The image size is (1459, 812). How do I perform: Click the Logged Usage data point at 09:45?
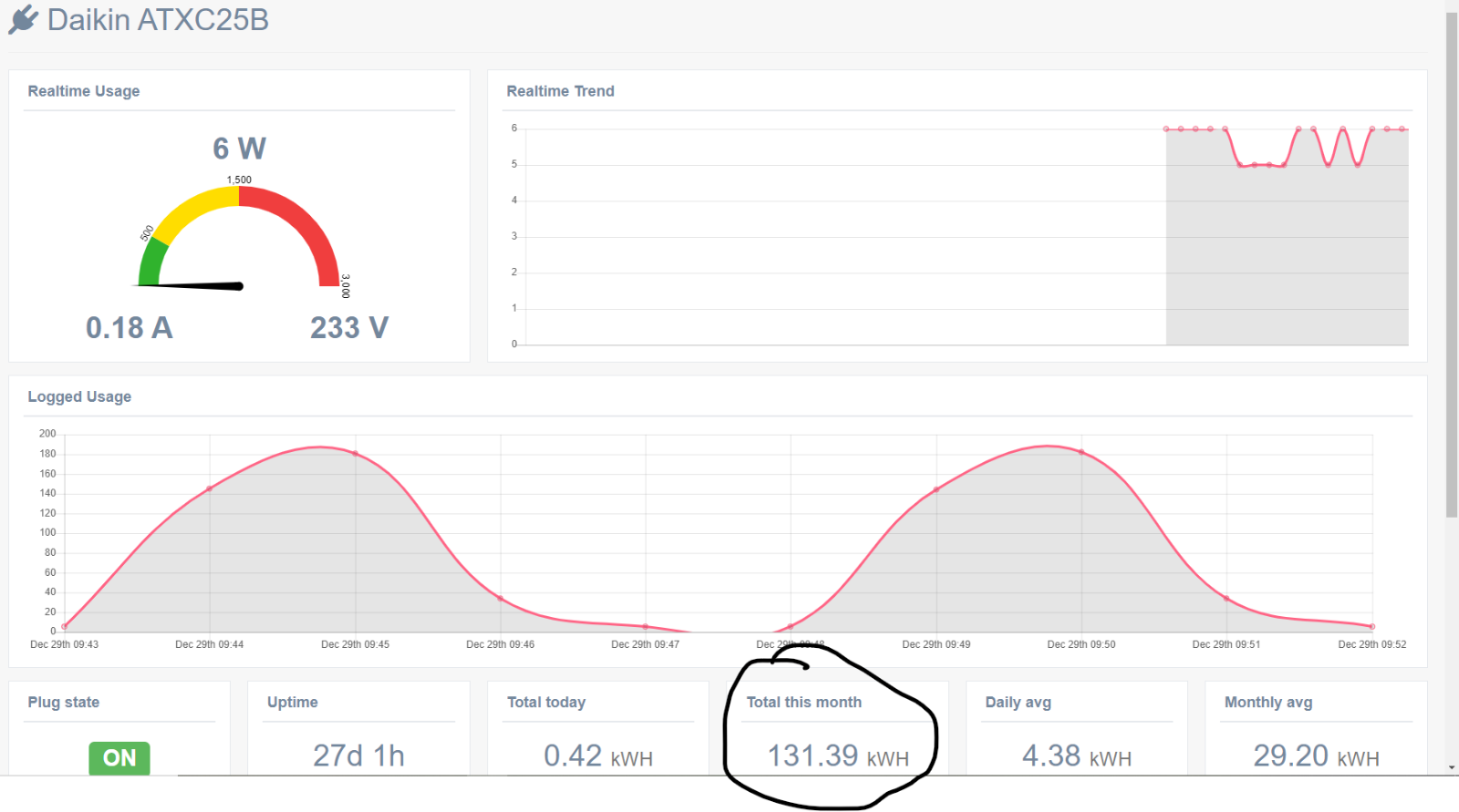point(355,453)
